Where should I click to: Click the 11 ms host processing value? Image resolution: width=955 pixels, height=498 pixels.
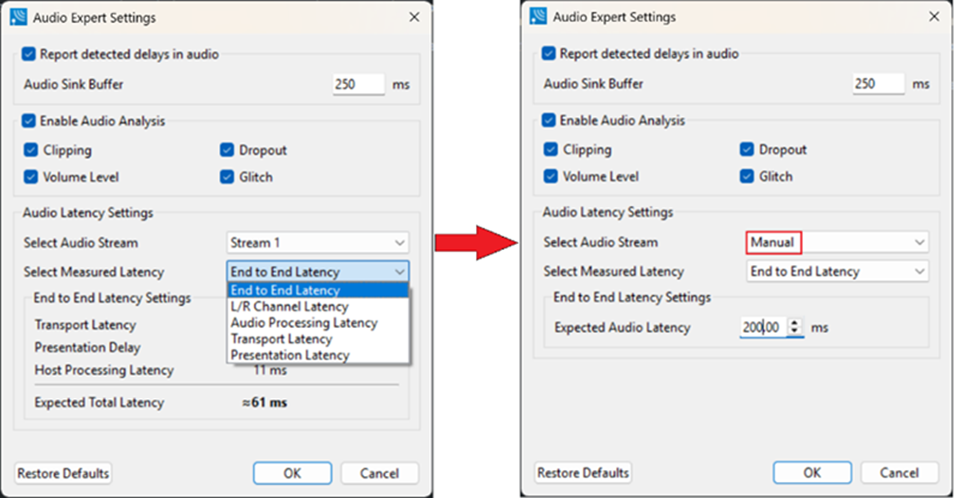point(270,370)
